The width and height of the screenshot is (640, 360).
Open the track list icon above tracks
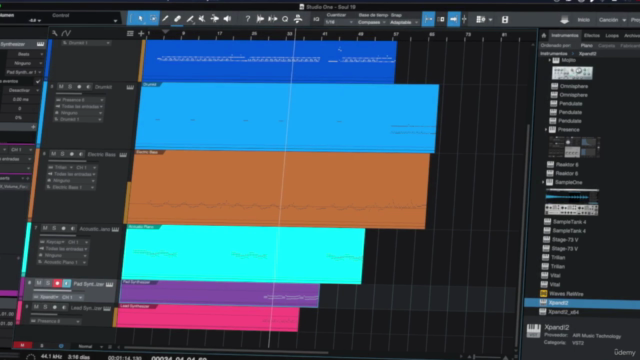130,33
